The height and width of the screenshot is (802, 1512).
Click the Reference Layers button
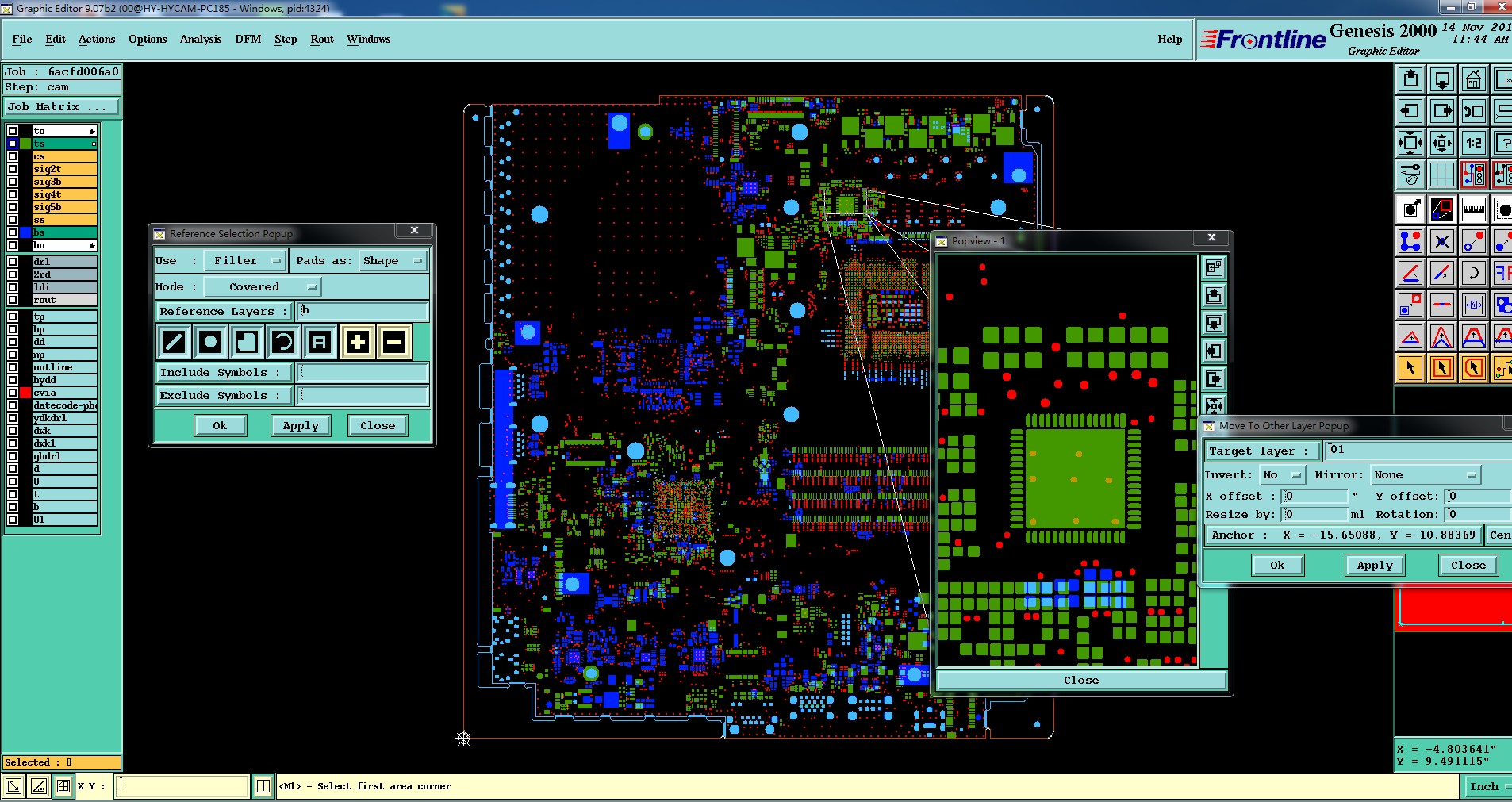tap(224, 311)
